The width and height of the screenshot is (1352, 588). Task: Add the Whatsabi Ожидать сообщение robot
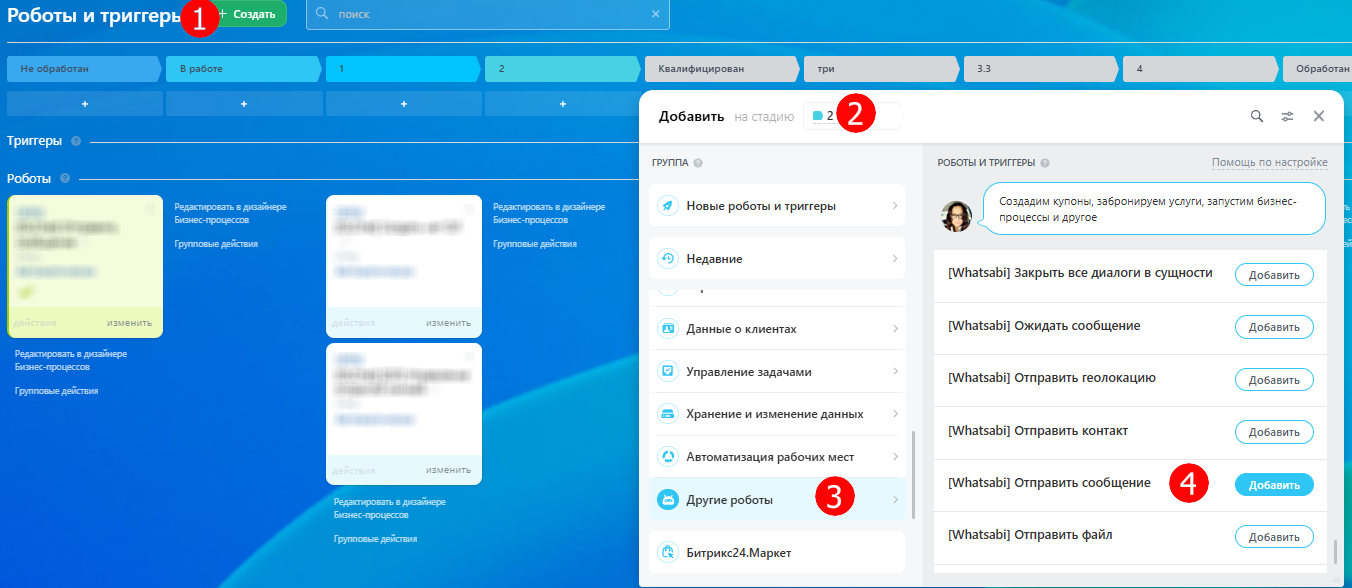point(1274,327)
